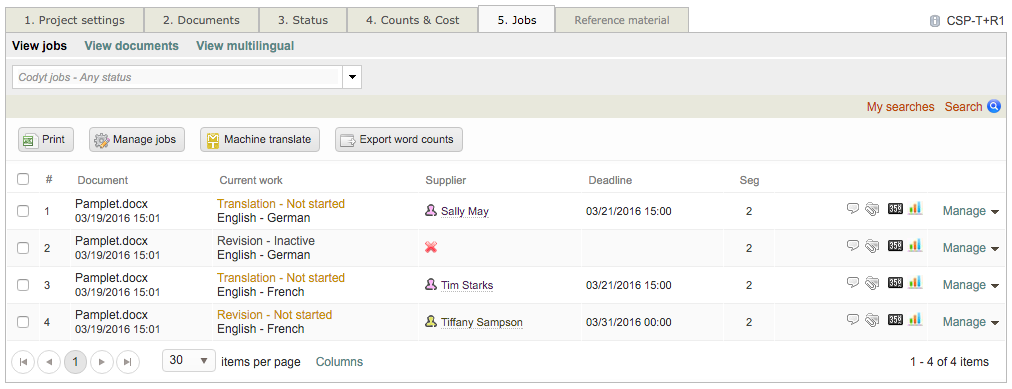Click the Machine translate button

tap(260, 139)
